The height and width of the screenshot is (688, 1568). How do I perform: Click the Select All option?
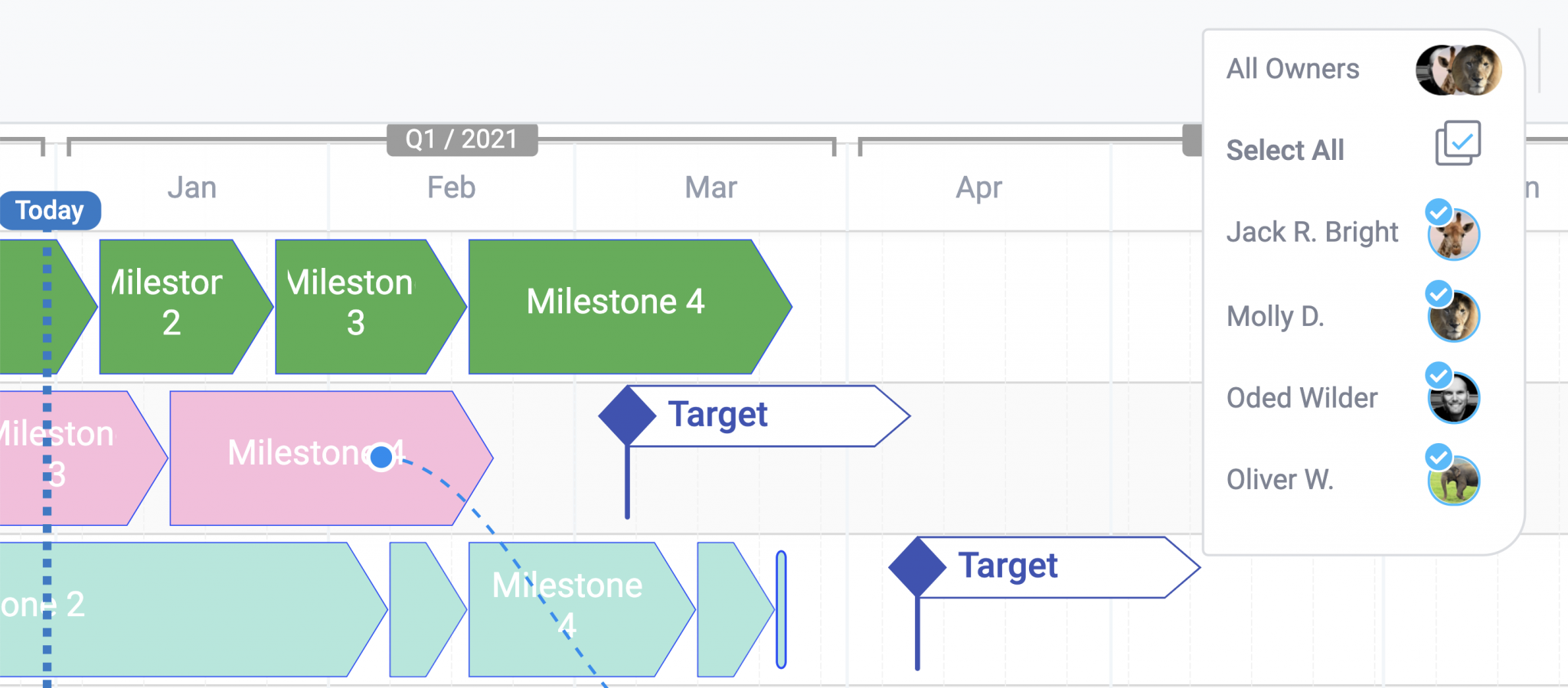[1285, 150]
